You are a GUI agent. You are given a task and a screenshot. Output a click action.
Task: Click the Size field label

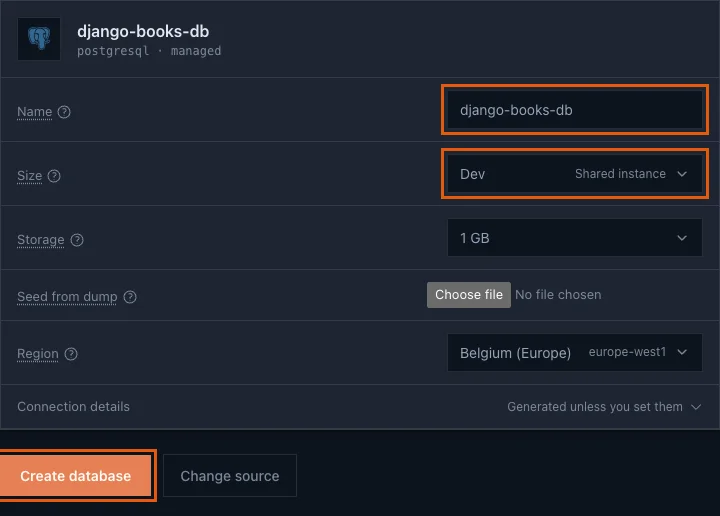29,176
